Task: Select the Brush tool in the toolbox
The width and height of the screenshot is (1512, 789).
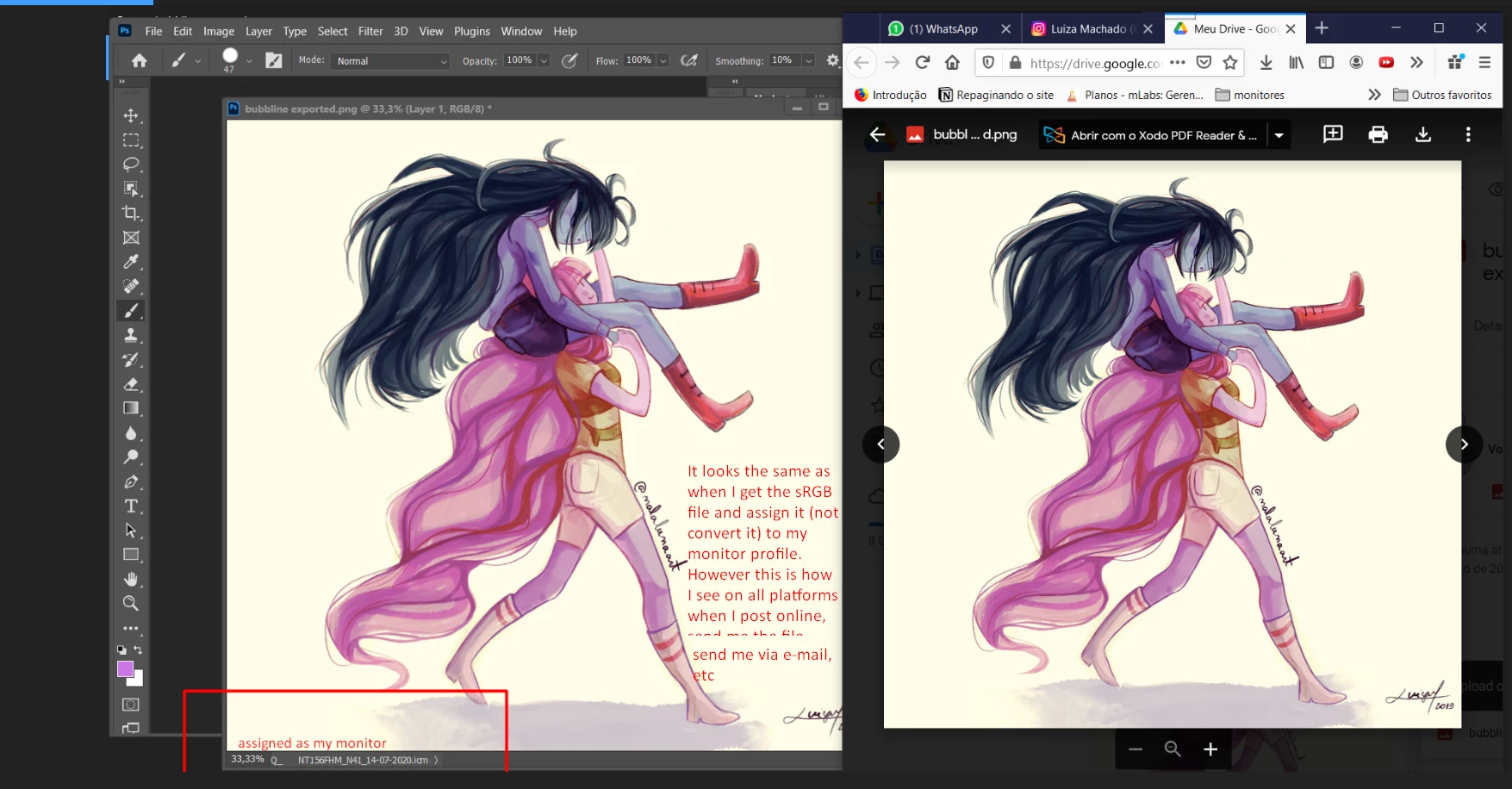Action: coord(131,311)
